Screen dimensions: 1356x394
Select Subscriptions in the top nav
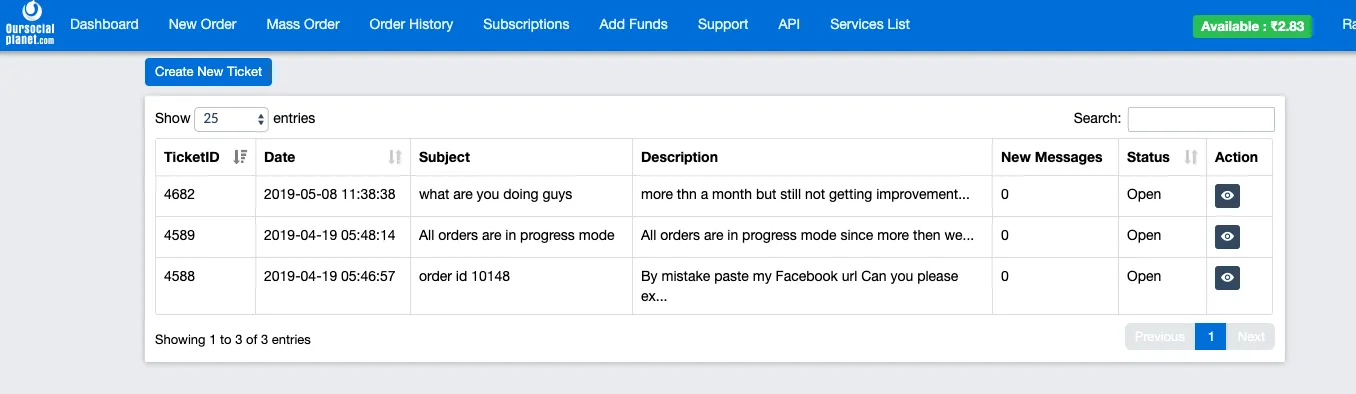click(x=526, y=24)
